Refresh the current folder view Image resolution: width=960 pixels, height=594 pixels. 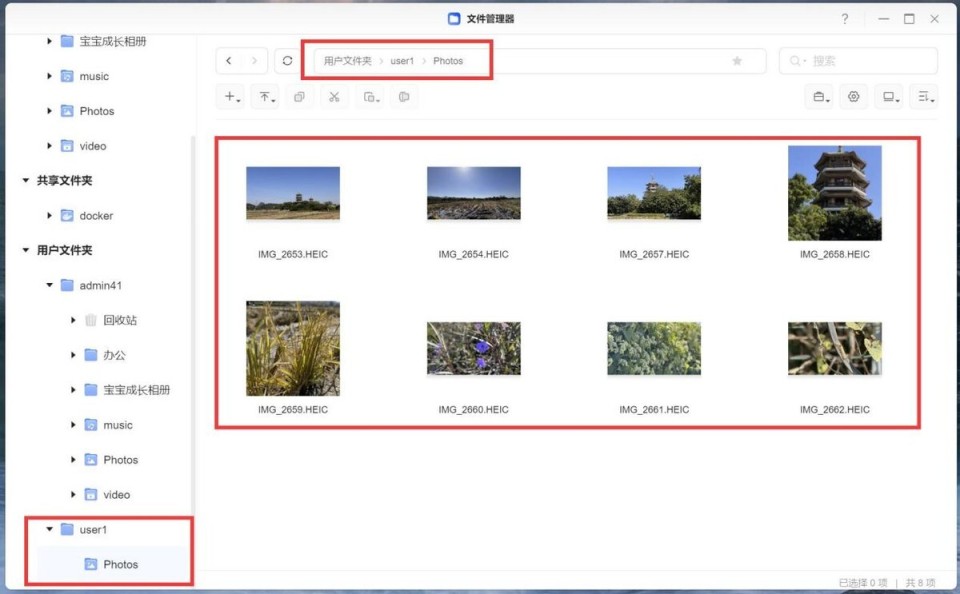click(287, 61)
